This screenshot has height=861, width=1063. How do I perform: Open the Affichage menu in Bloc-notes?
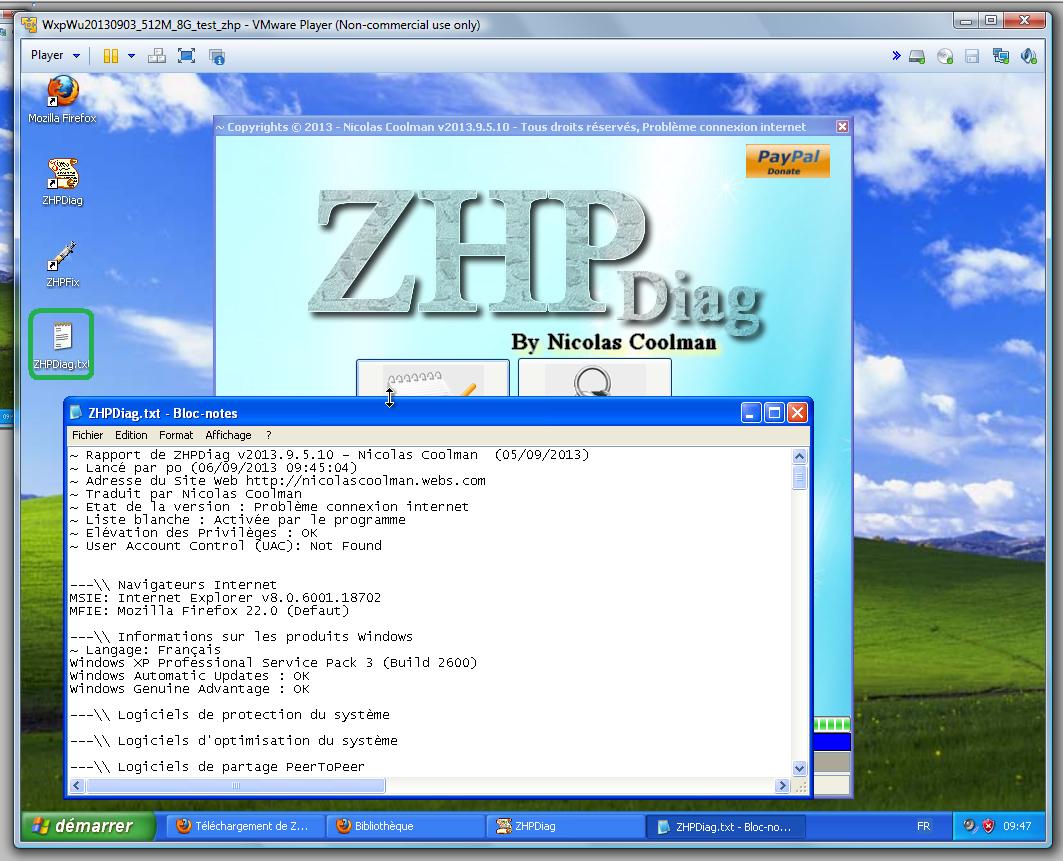click(228, 435)
